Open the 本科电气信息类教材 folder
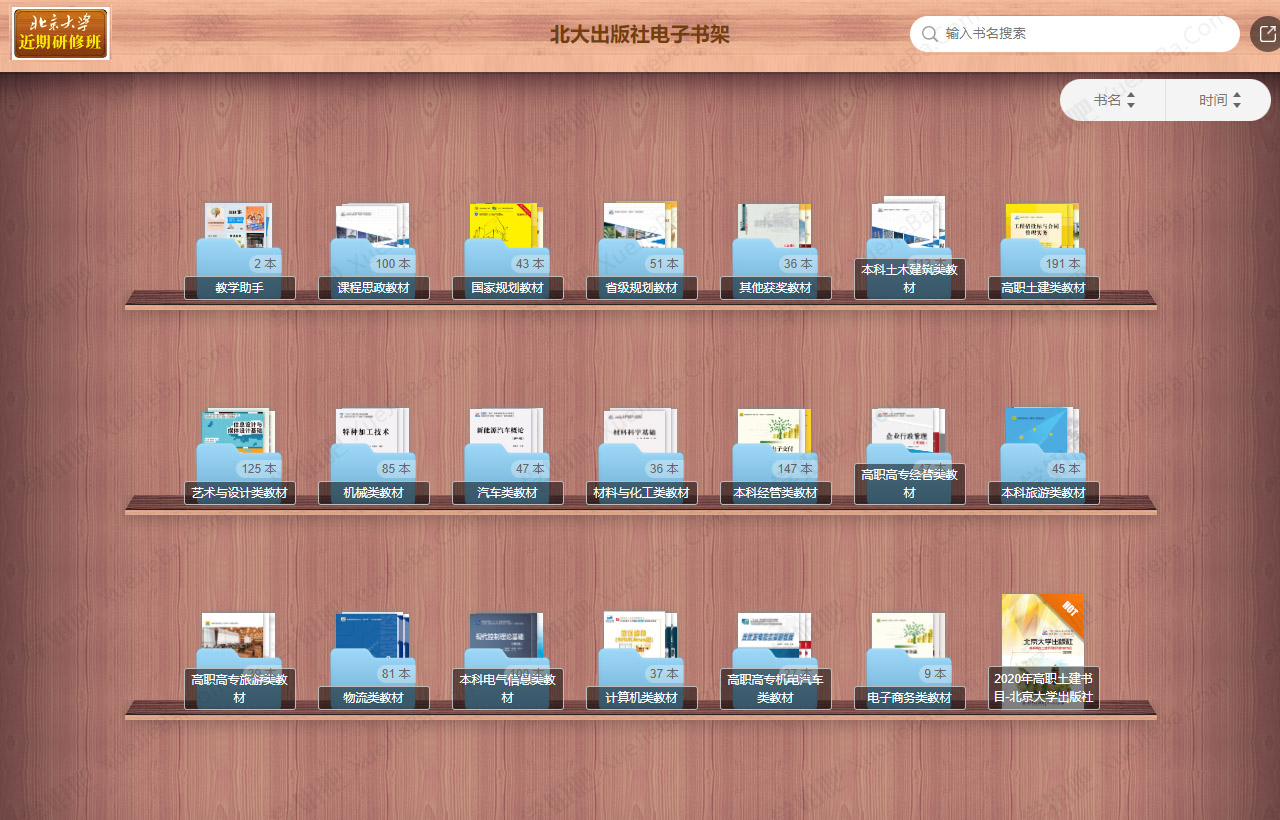 507,660
